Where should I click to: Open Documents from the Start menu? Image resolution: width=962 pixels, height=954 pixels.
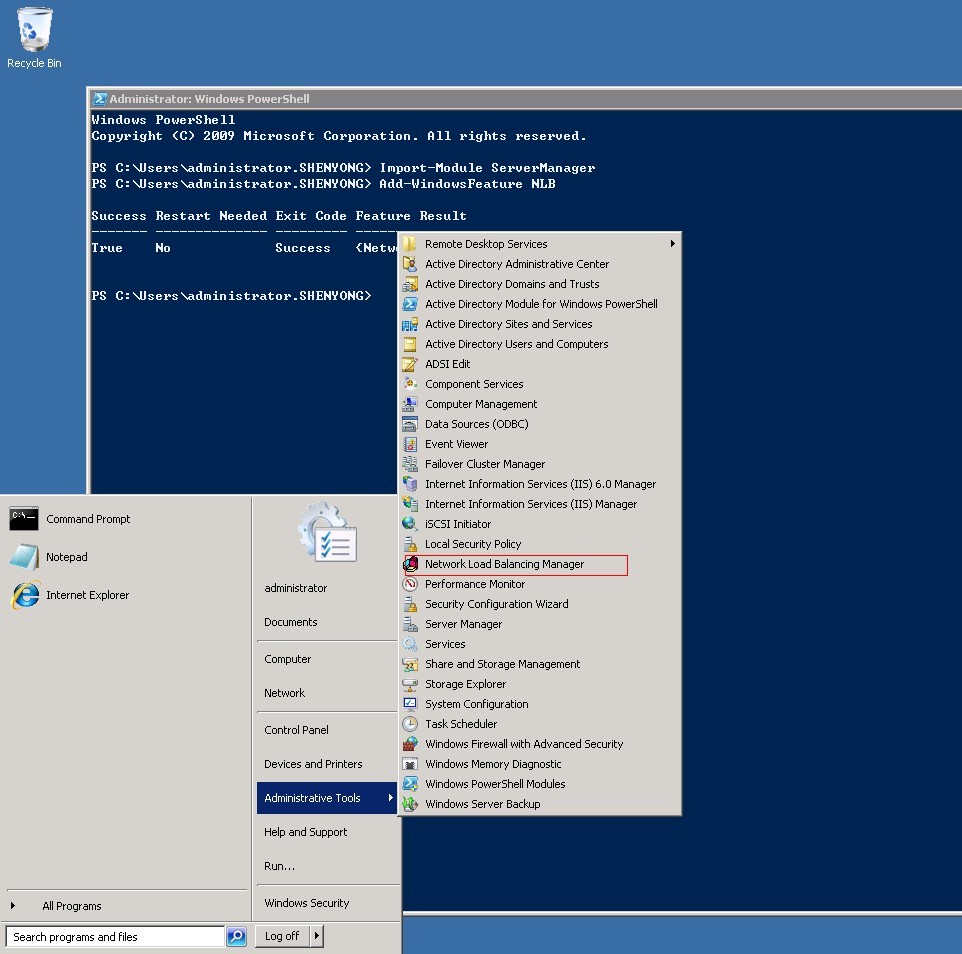[291, 622]
